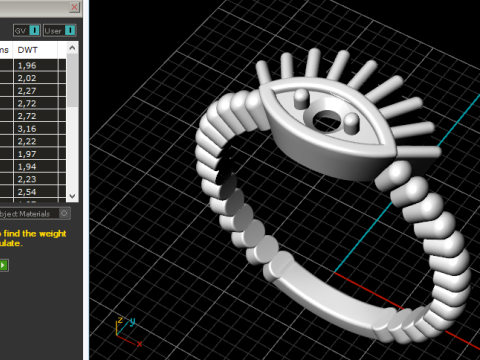Select the 2,54 DWT row
The image size is (480, 360).
(33, 192)
